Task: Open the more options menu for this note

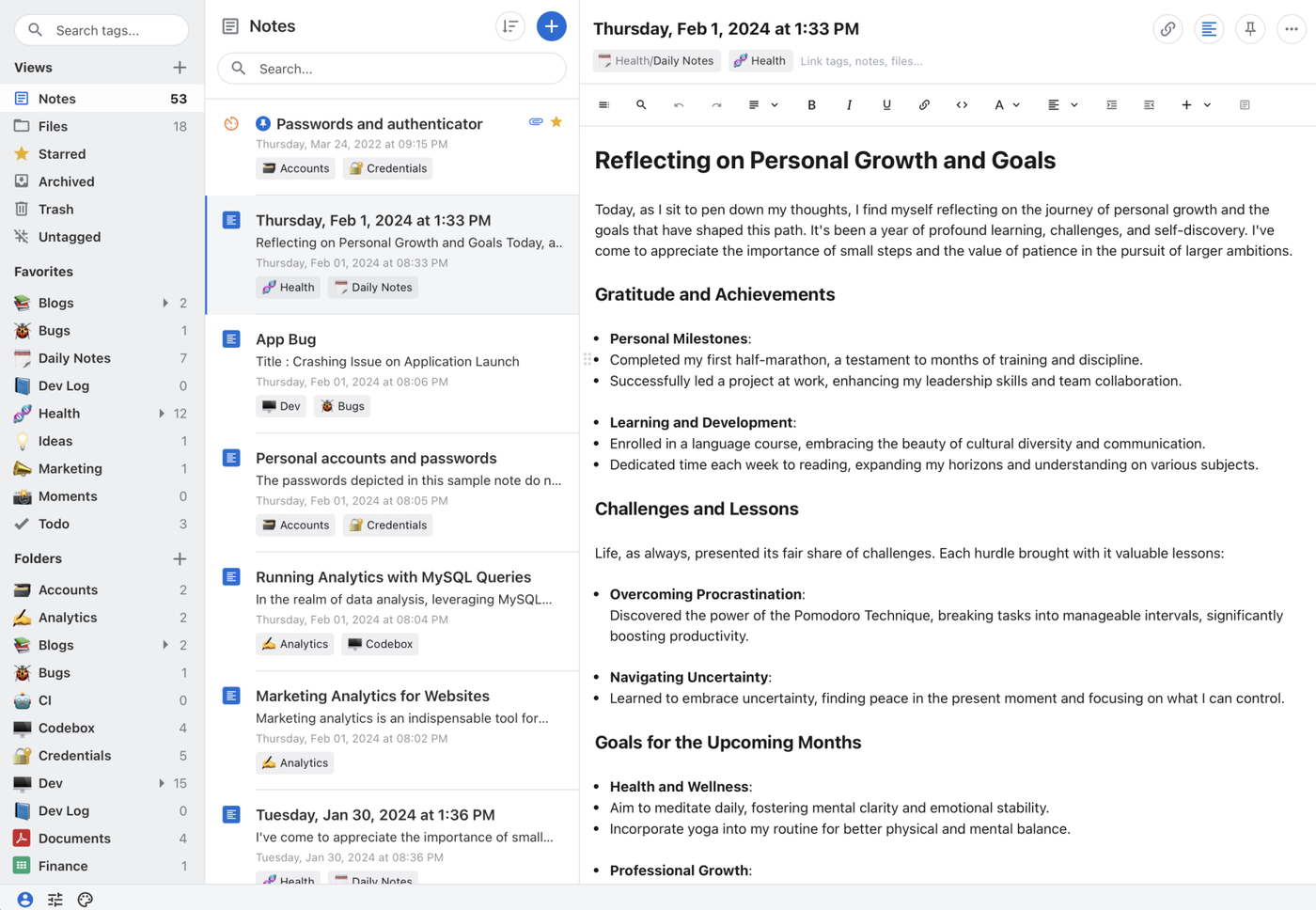Action: click(x=1291, y=29)
